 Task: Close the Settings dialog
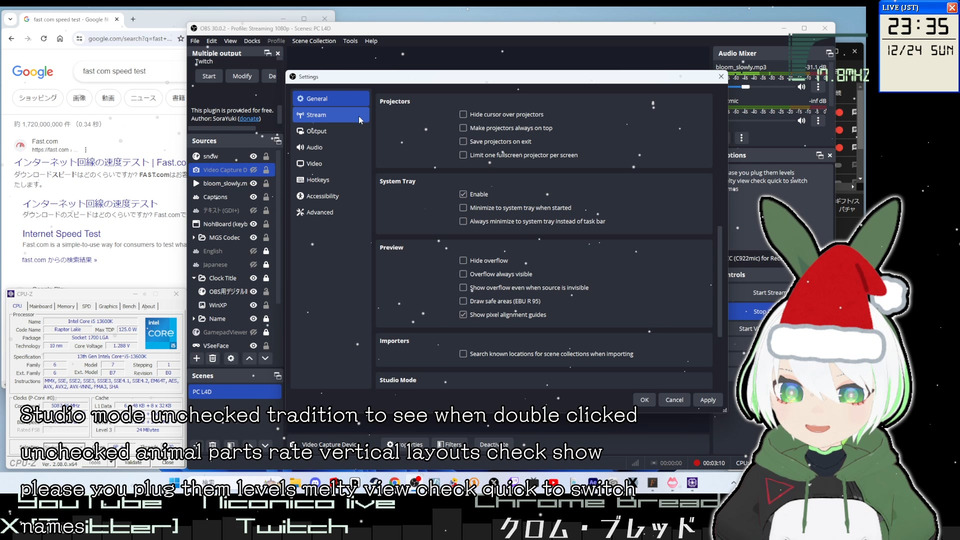721,77
